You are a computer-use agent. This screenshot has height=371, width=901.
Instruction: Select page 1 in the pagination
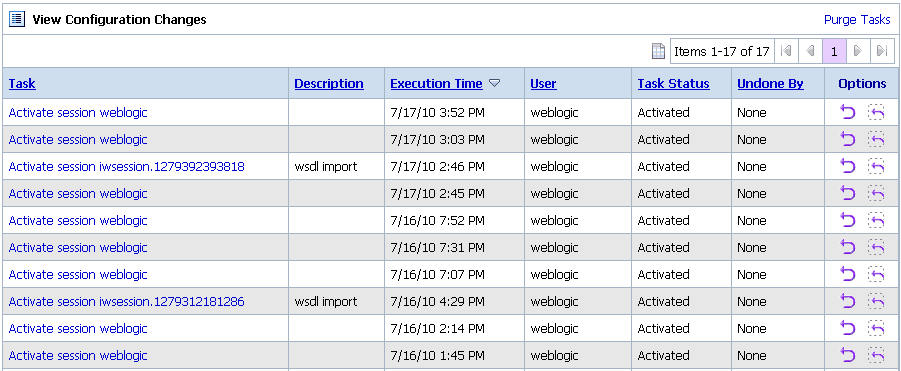(x=834, y=51)
